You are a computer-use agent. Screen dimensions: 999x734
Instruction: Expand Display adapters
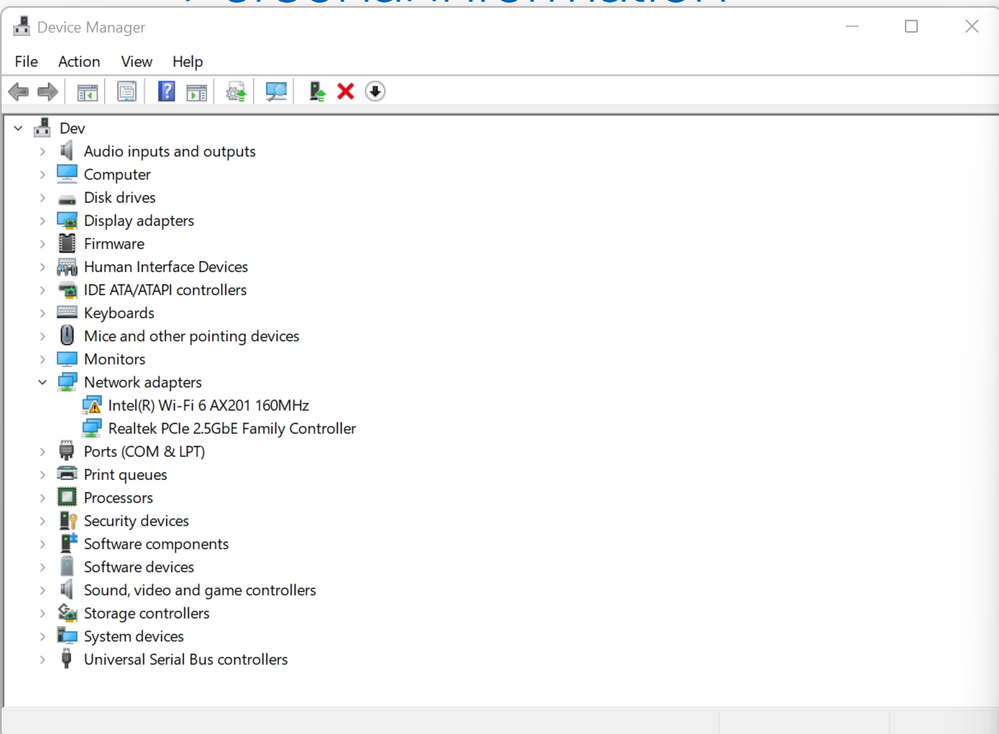(42, 221)
